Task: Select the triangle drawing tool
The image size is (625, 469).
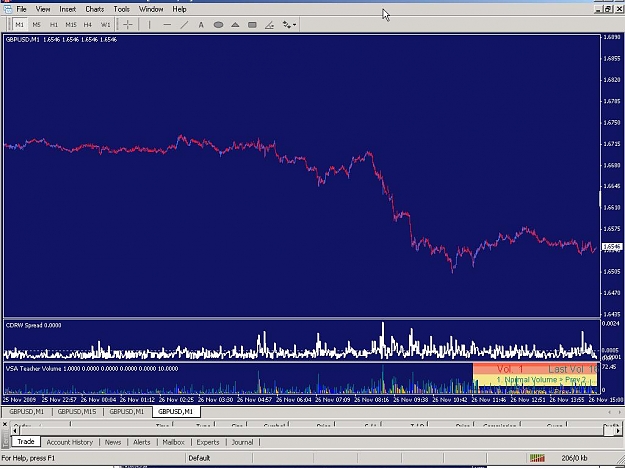Action: click(235, 25)
